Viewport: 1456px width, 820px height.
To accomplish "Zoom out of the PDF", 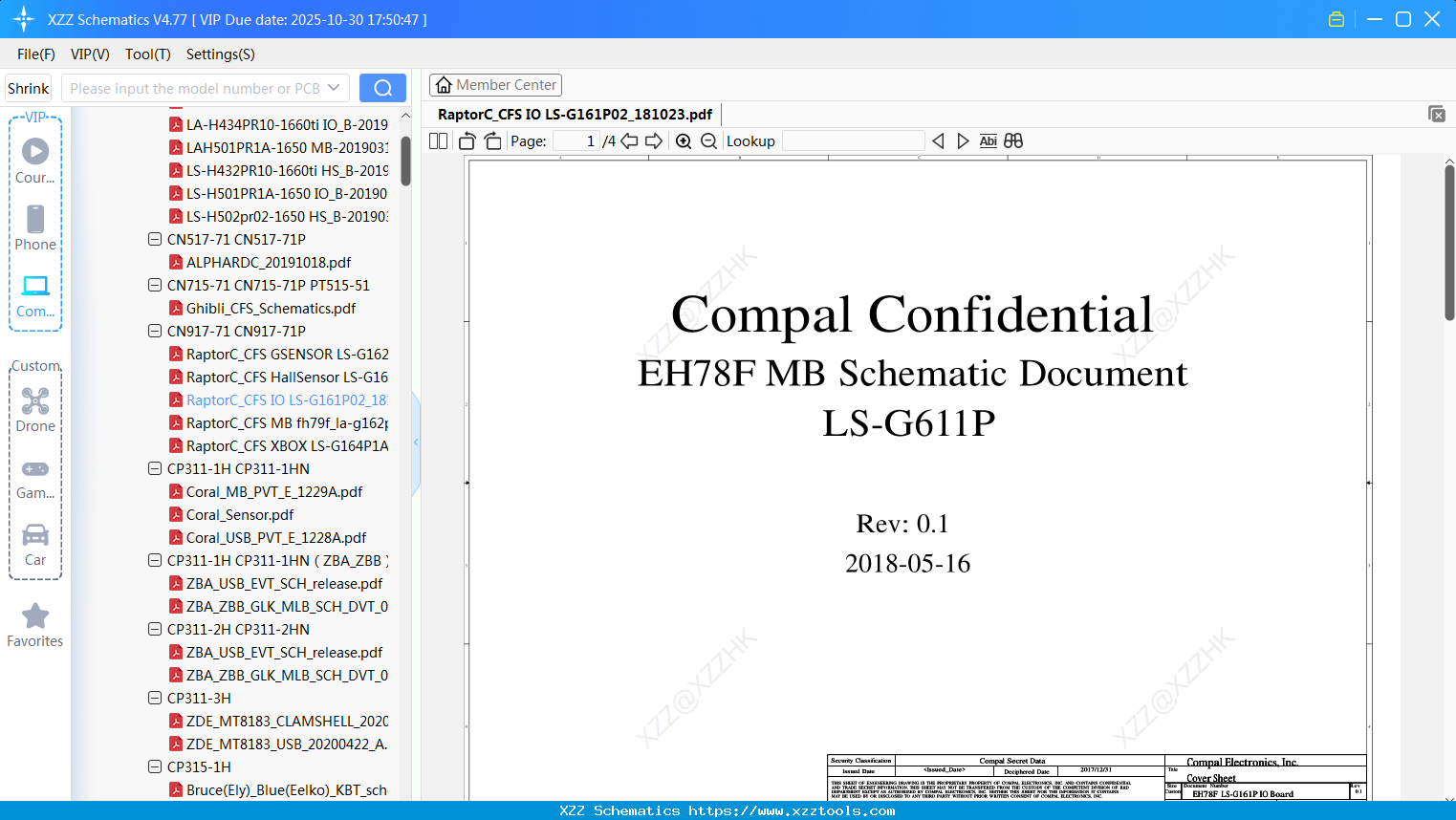I will [x=708, y=140].
